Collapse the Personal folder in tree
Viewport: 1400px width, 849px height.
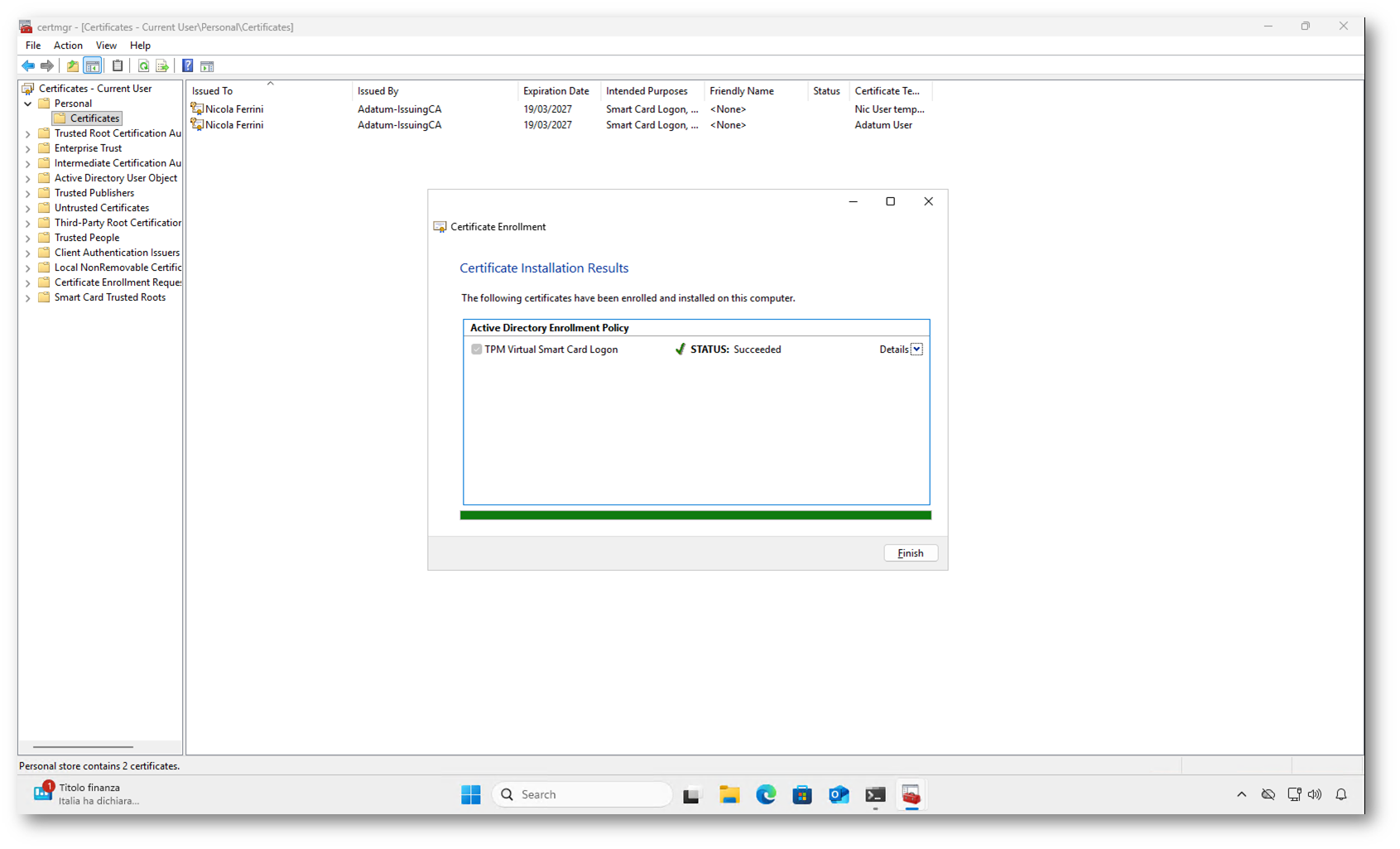coord(28,104)
